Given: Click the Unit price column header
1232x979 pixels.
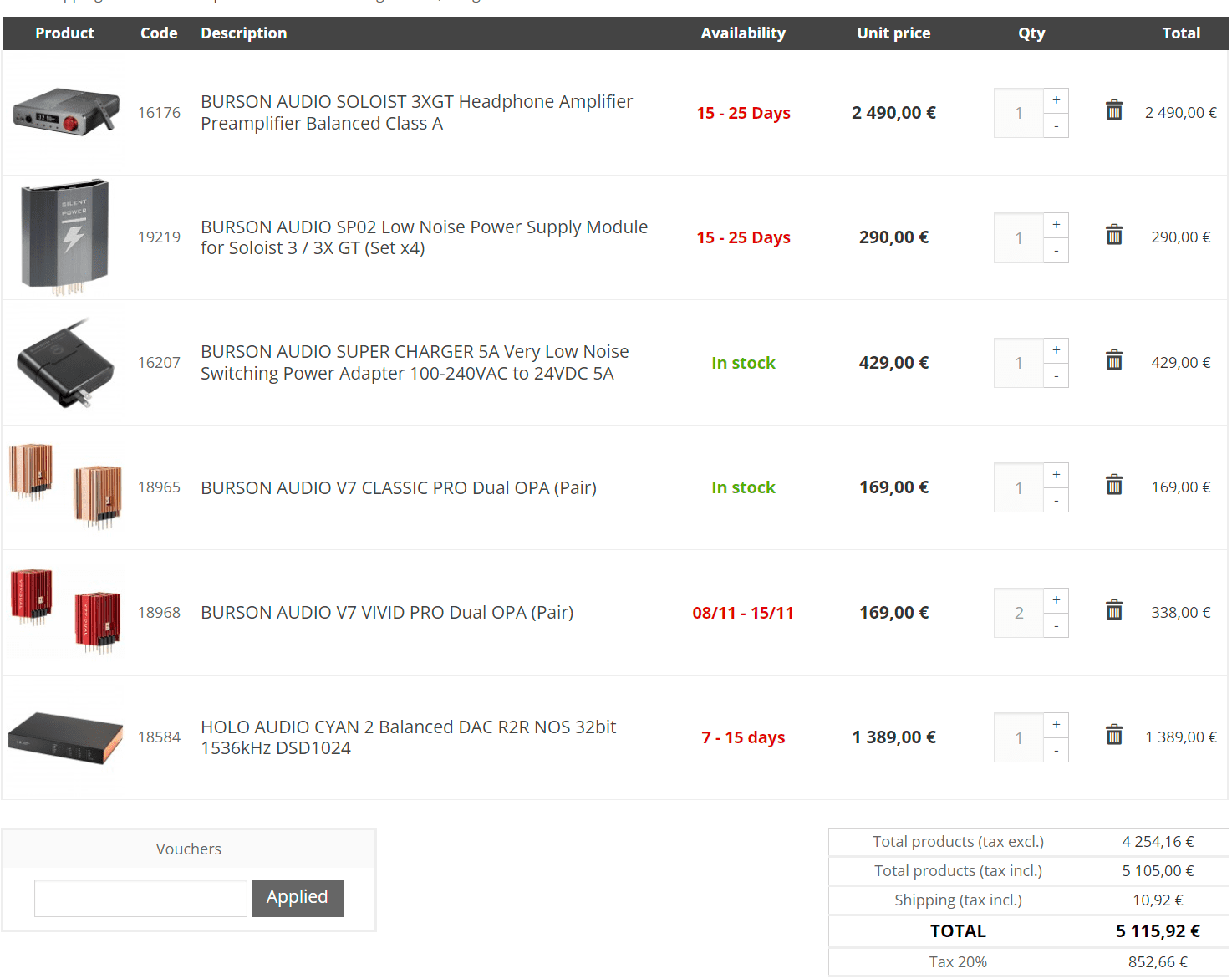Looking at the screenshot, I should coord(893,33).
